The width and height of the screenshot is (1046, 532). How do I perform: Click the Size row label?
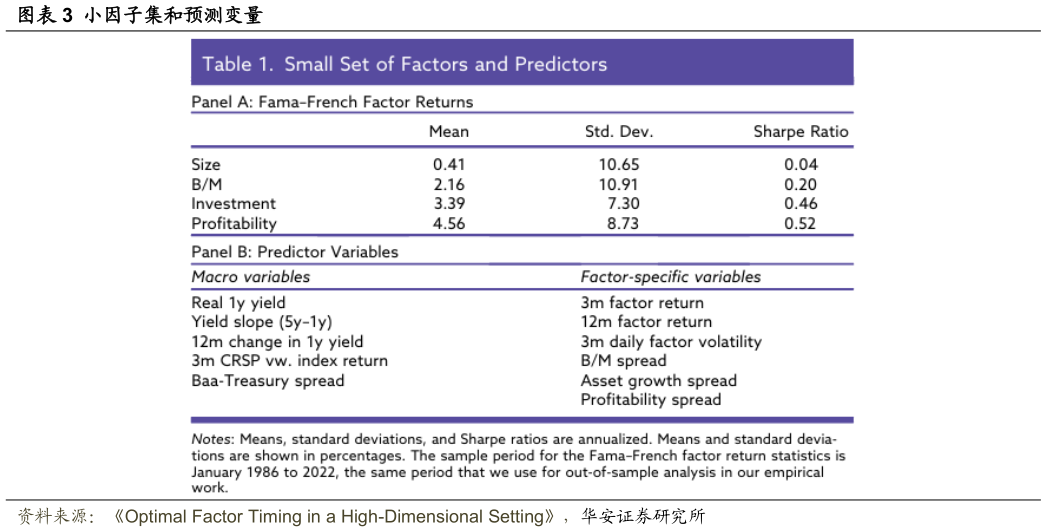coord(206,165)
